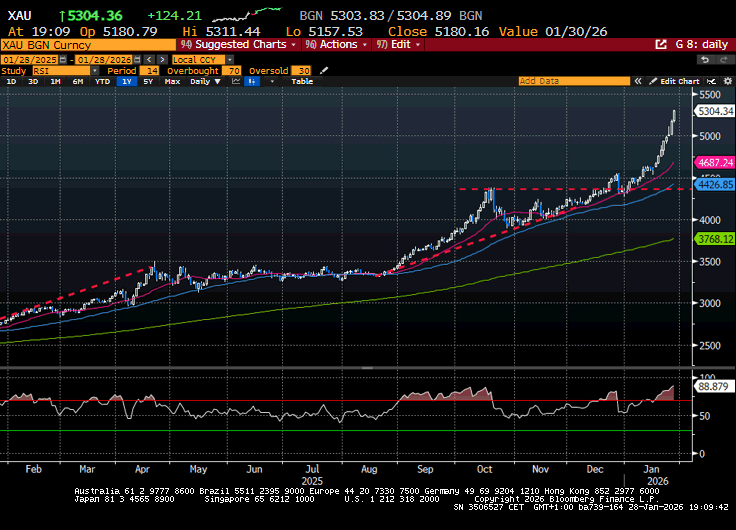Open the Actions menu
The image size is (736, 530).
[x=337, y=45]
